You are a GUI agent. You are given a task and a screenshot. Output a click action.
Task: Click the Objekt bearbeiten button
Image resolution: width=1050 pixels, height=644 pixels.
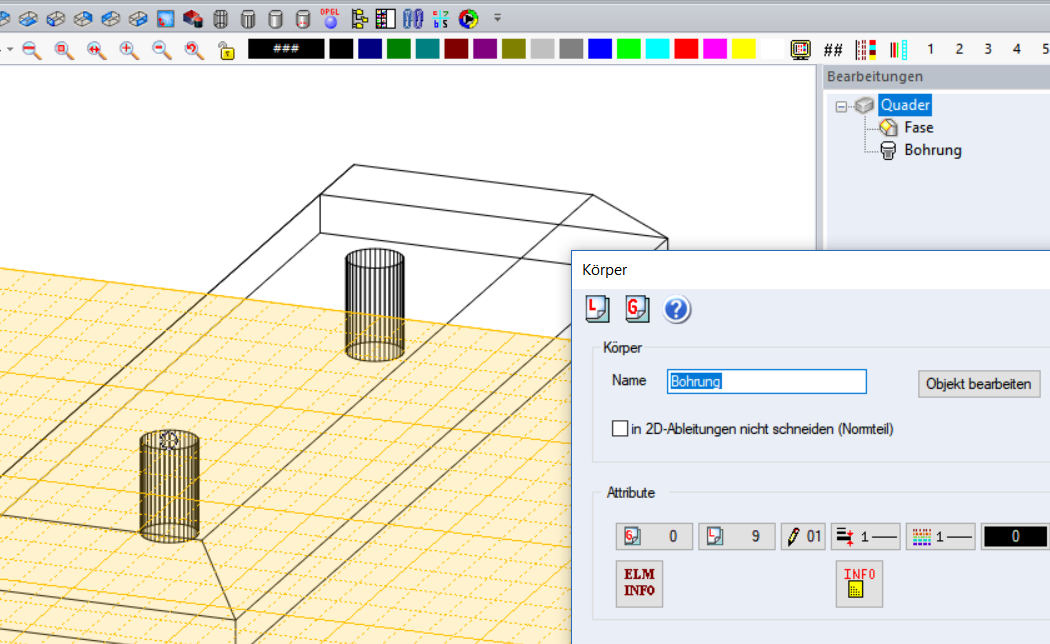(x=978, y=384)
